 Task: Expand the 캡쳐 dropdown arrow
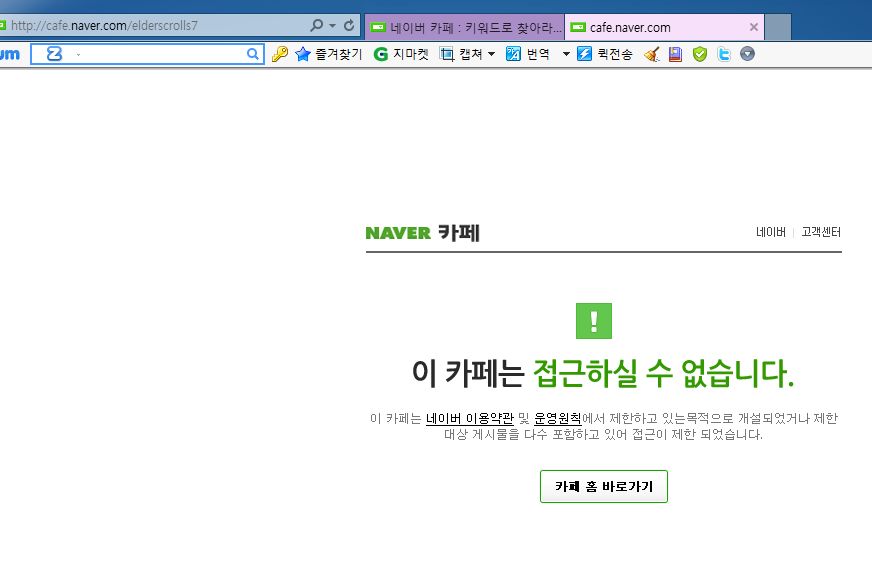point(491,54)
